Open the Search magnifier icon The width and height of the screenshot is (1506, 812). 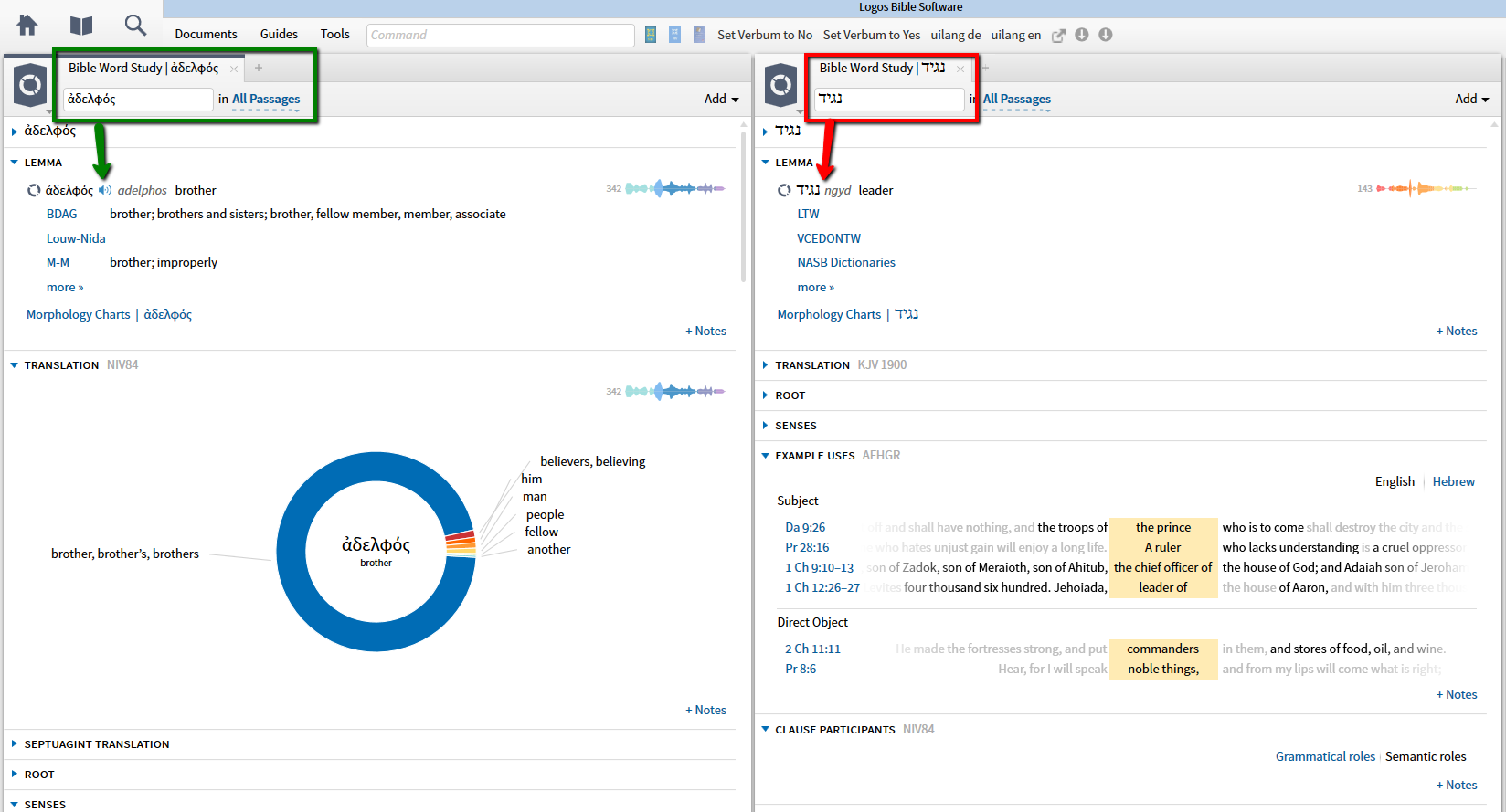click(x=135, y=26)
